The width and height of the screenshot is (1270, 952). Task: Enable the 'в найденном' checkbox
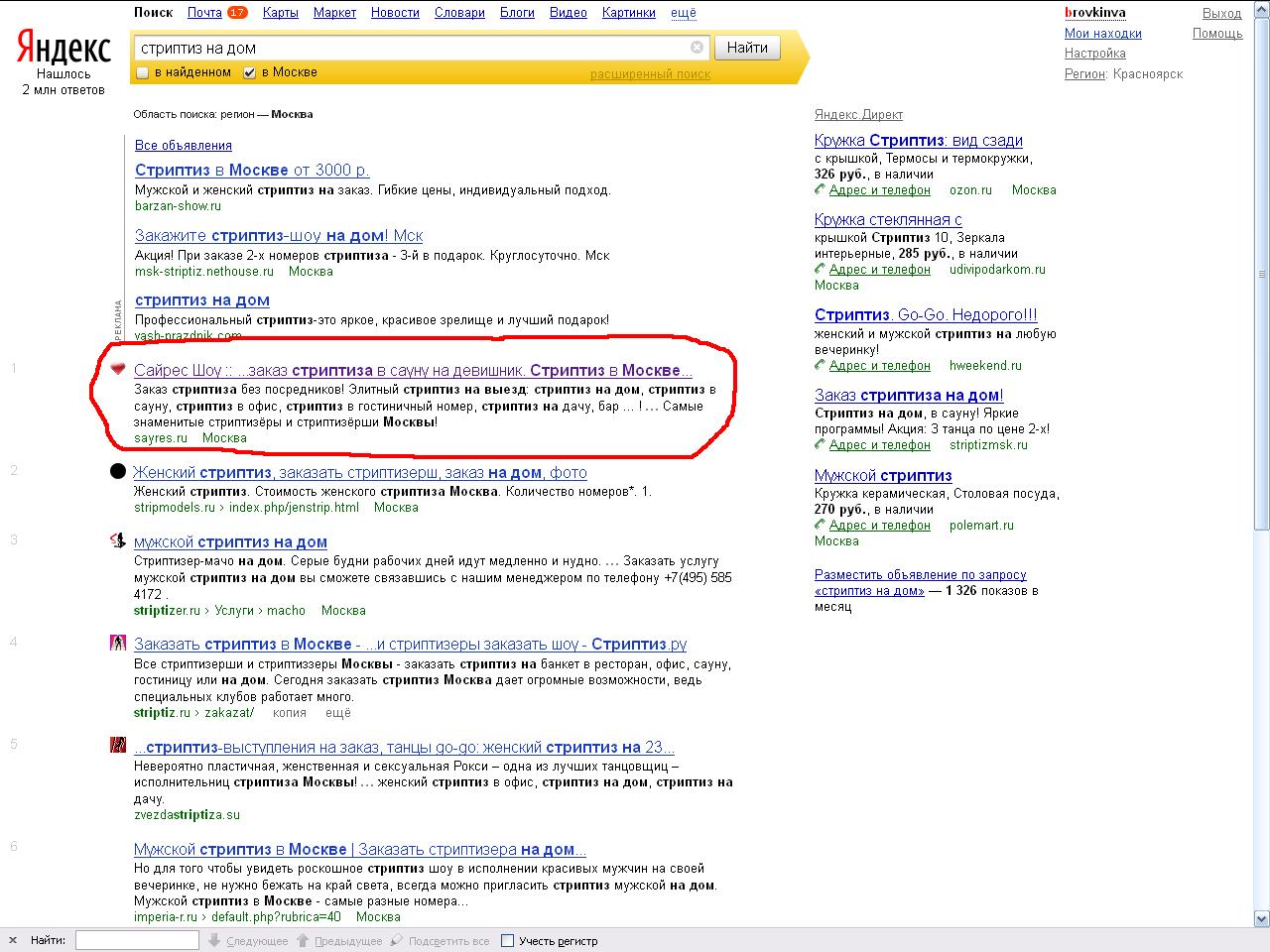click(x=142, y=72)
